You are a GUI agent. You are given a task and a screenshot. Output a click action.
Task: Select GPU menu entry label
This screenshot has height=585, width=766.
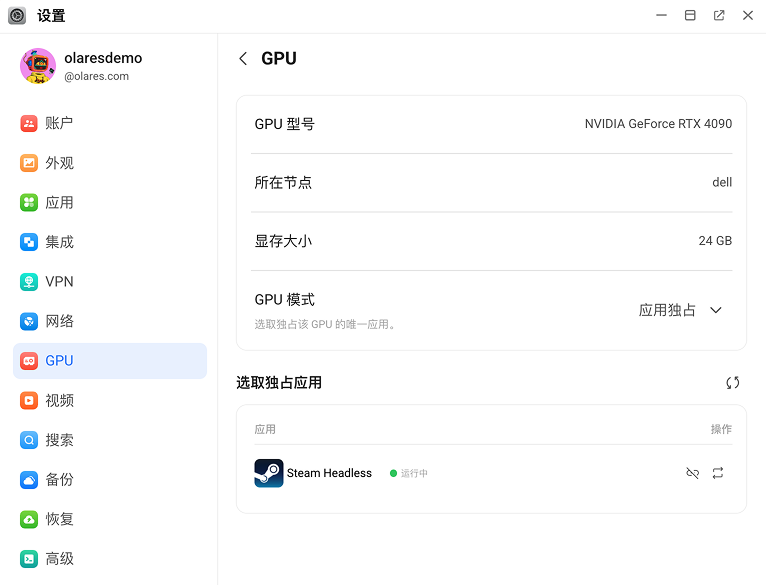point(59,361)
